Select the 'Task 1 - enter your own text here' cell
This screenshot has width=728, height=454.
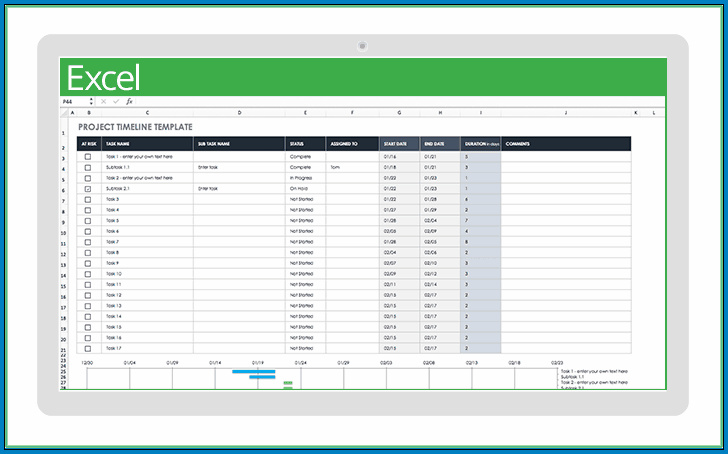[147, 157]
